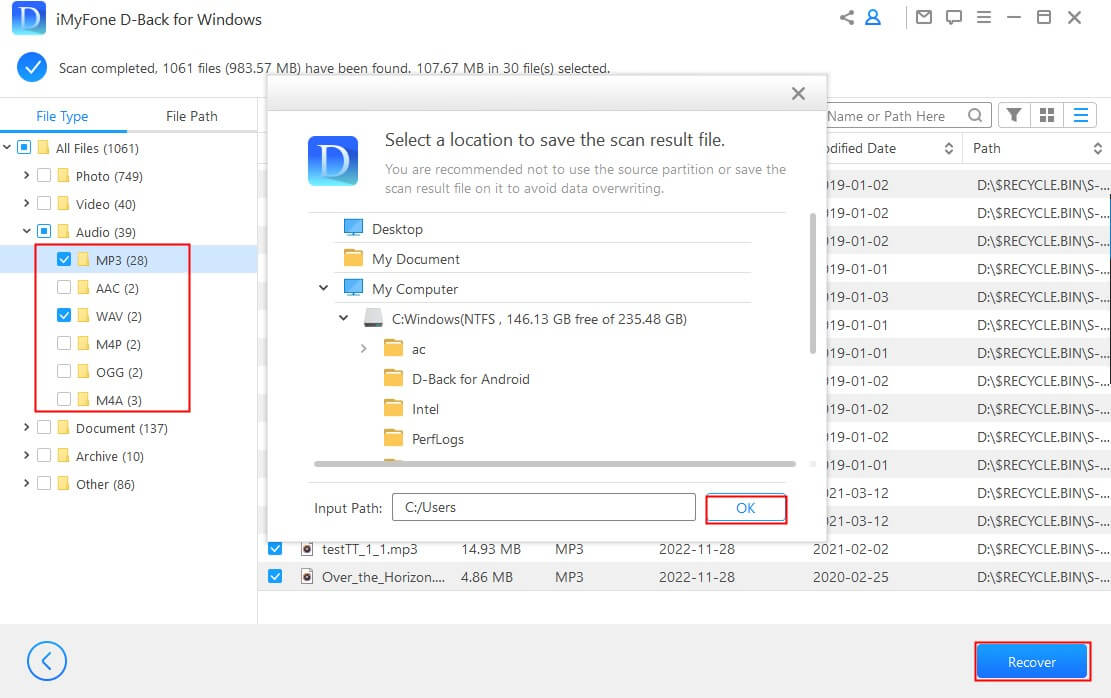The width and height of the screenshot is (1111, 698).
Task: Click the share icon in title bar
Action: click(847, 18)
